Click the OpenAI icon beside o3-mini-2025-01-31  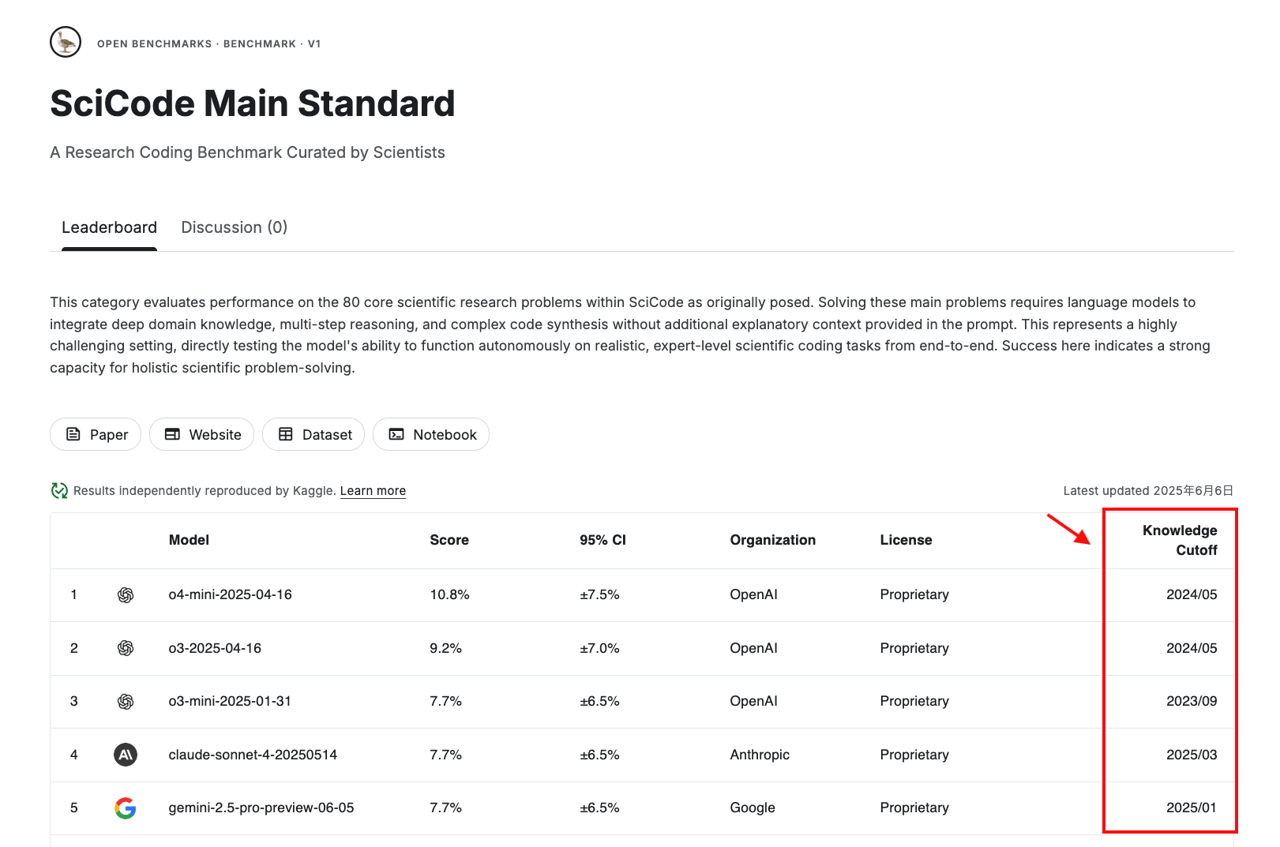[x=125, y=701]
